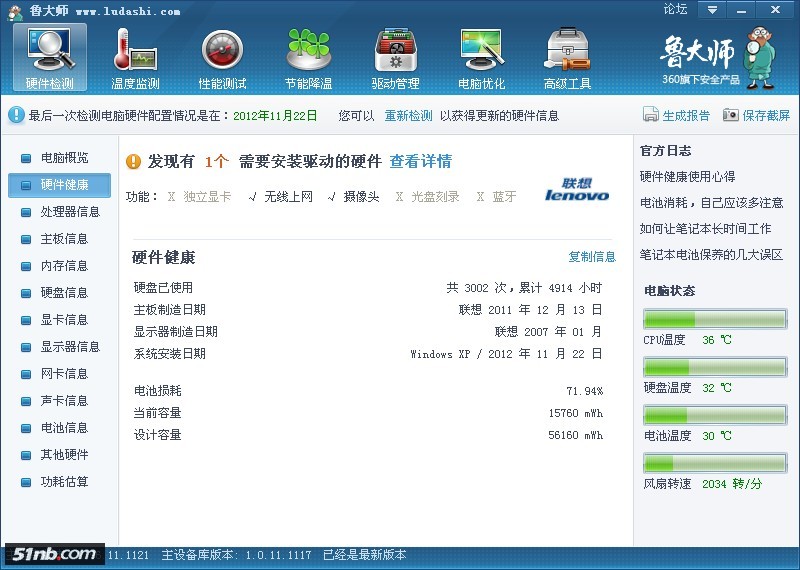Open the 高级工具 advanced tools section
The height and width of the screenshot is (570, 800).
(x=567, y=58)
